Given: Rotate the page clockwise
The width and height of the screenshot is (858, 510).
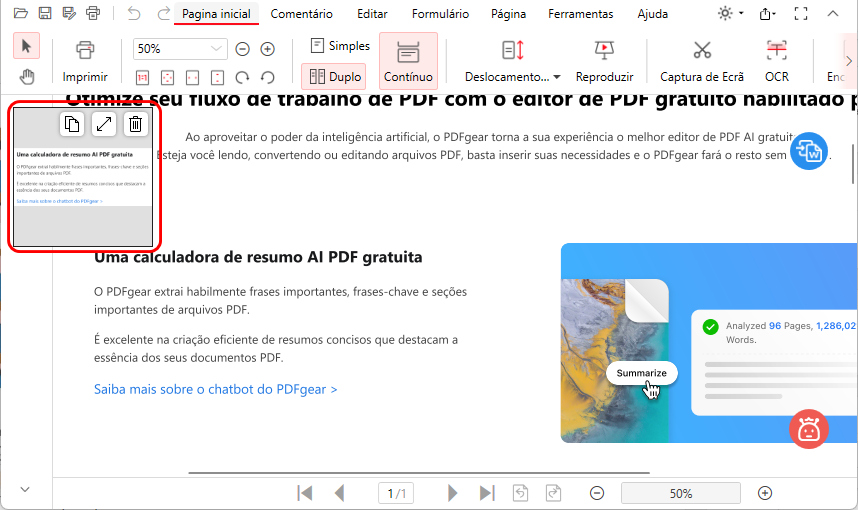Looking at the screenshot, I should point(242,78).
